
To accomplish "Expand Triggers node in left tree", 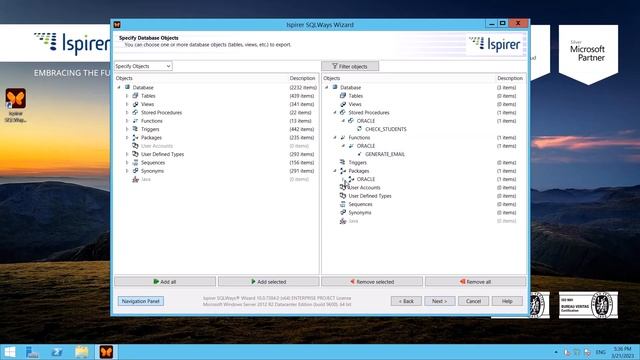I will [x=127, y=129].
